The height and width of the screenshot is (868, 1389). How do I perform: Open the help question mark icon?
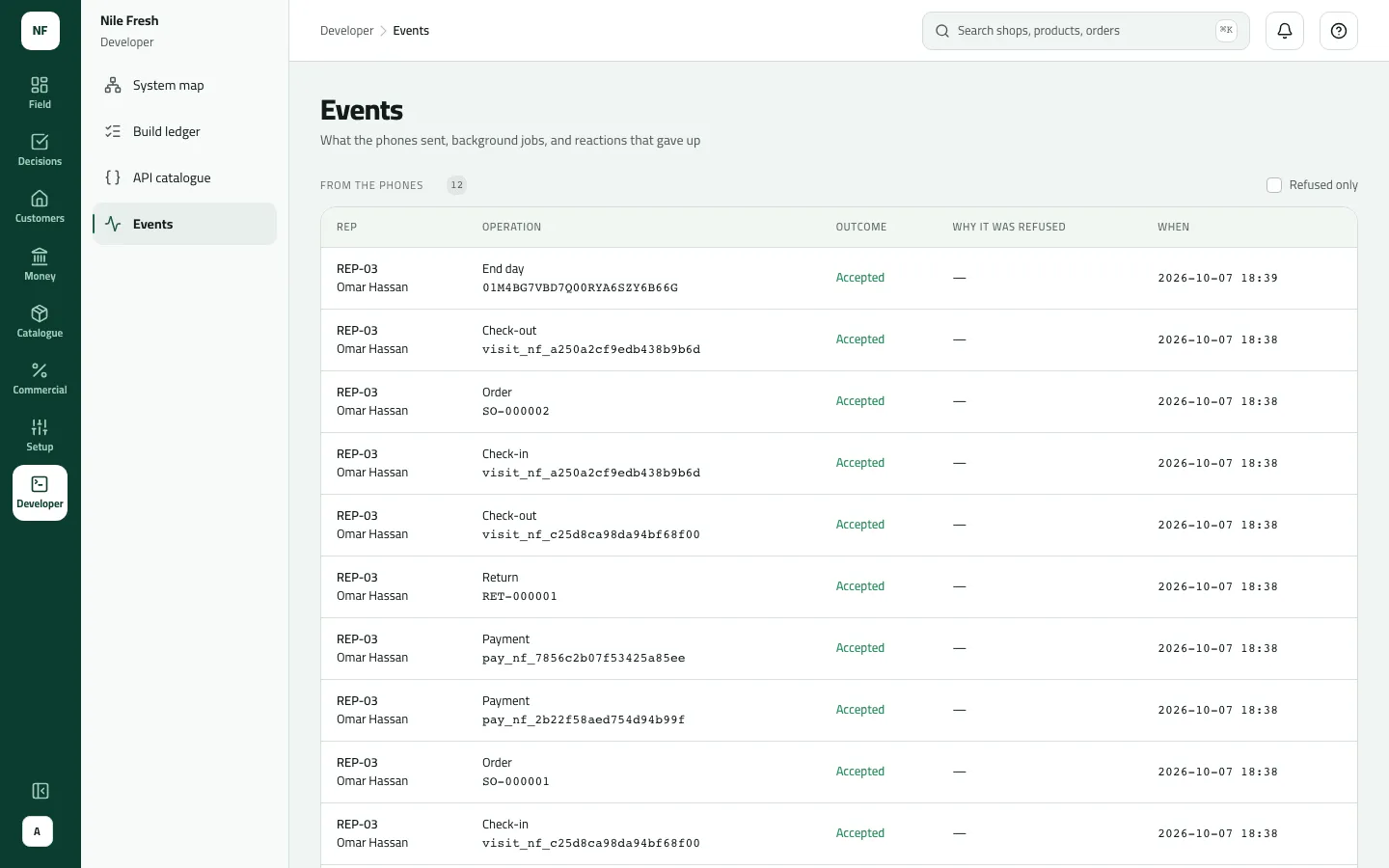(1339, 31)
